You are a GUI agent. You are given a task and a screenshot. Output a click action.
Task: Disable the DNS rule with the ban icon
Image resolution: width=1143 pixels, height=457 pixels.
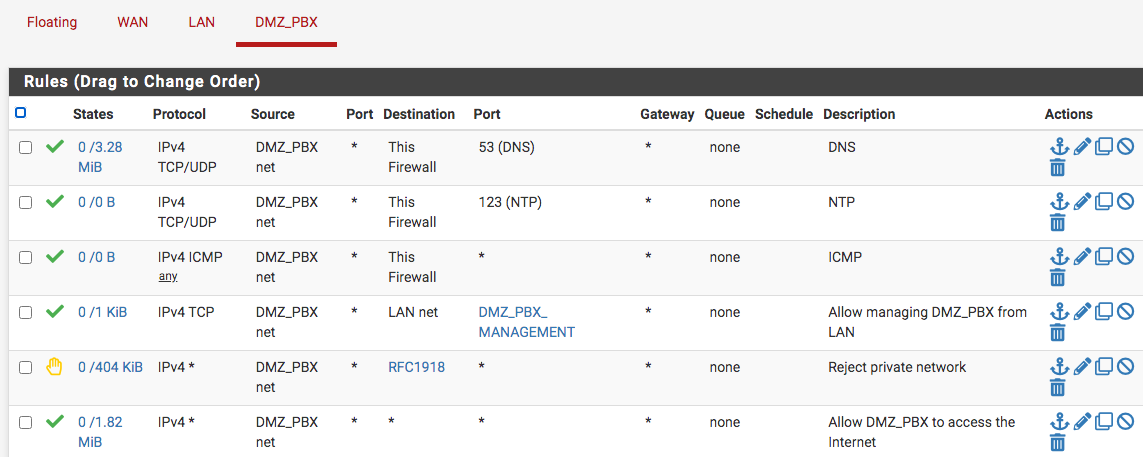tap(1125, 147)
